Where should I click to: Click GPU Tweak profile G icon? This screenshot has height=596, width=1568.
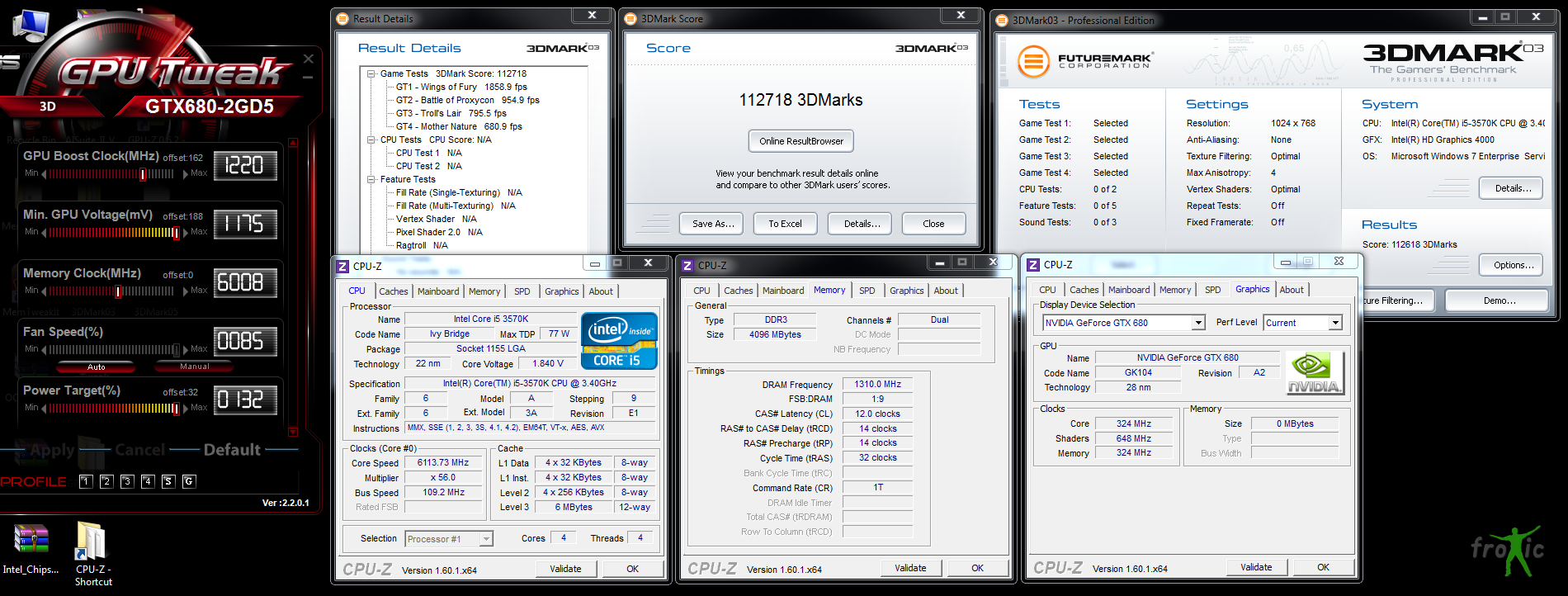point(189,481)
